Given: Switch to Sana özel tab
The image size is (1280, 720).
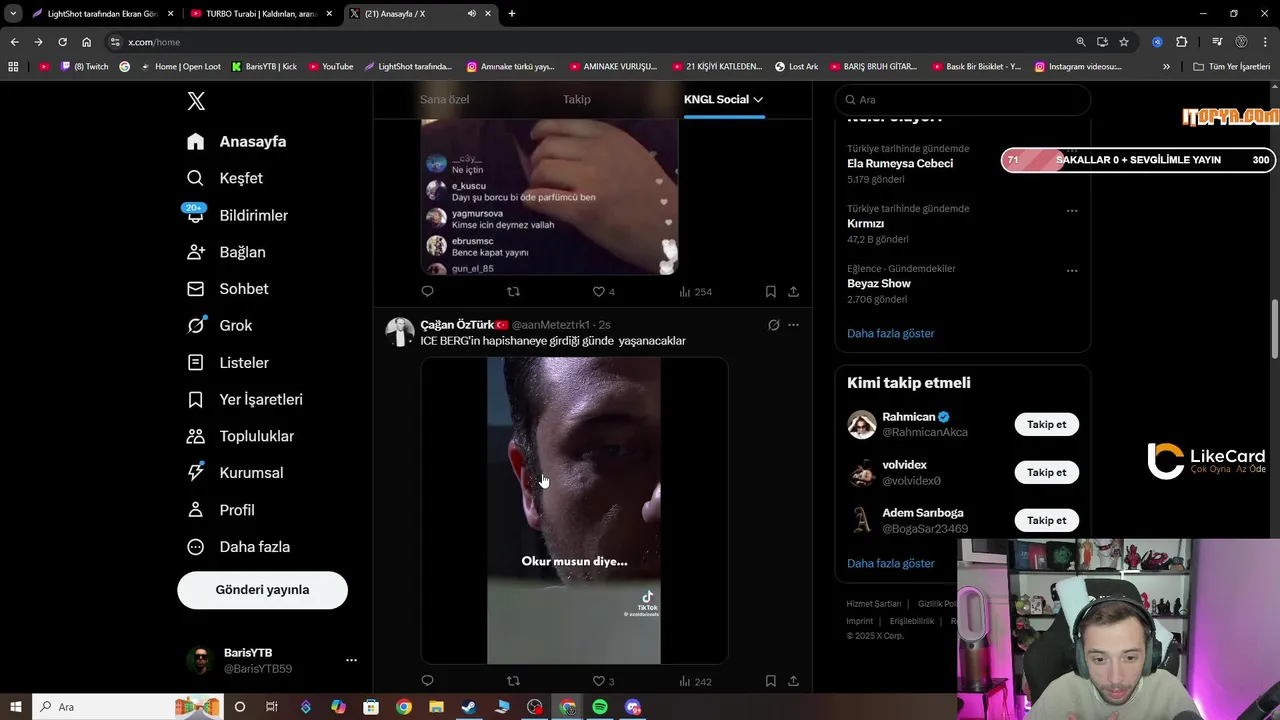Looking at the screenshot, I should (x=444, y=99).
